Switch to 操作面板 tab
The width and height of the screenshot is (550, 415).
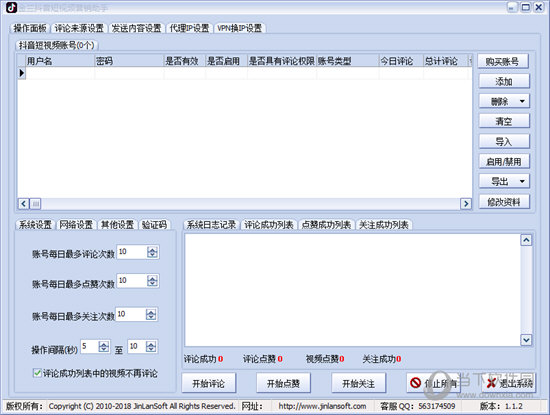click(x=30, y=28)
